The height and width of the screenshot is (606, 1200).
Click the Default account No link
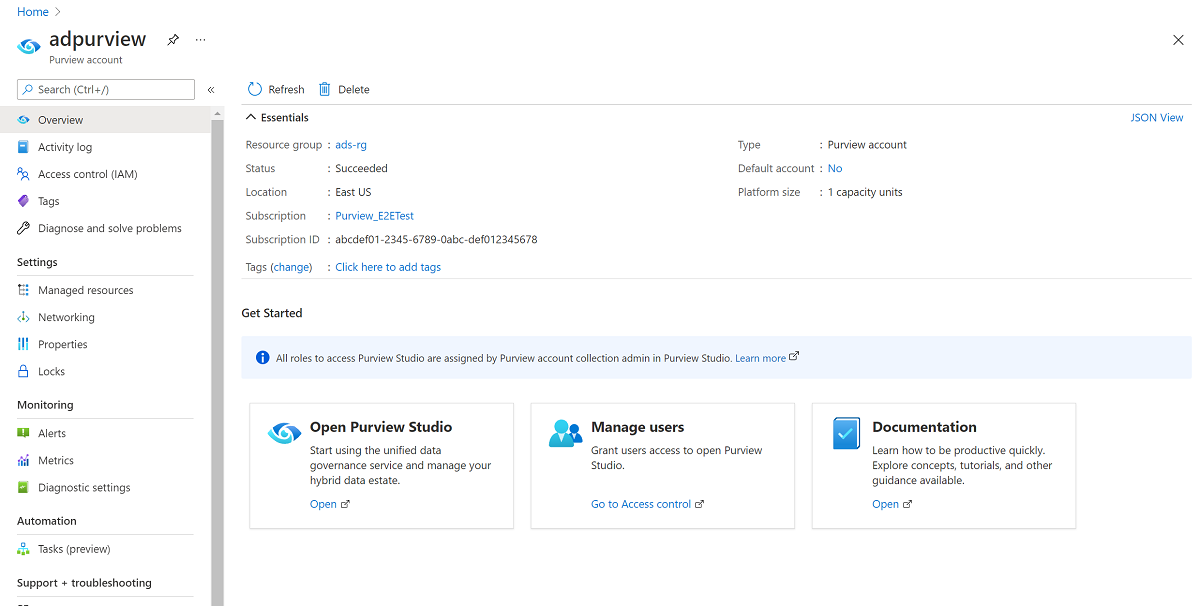click(835, 169)
